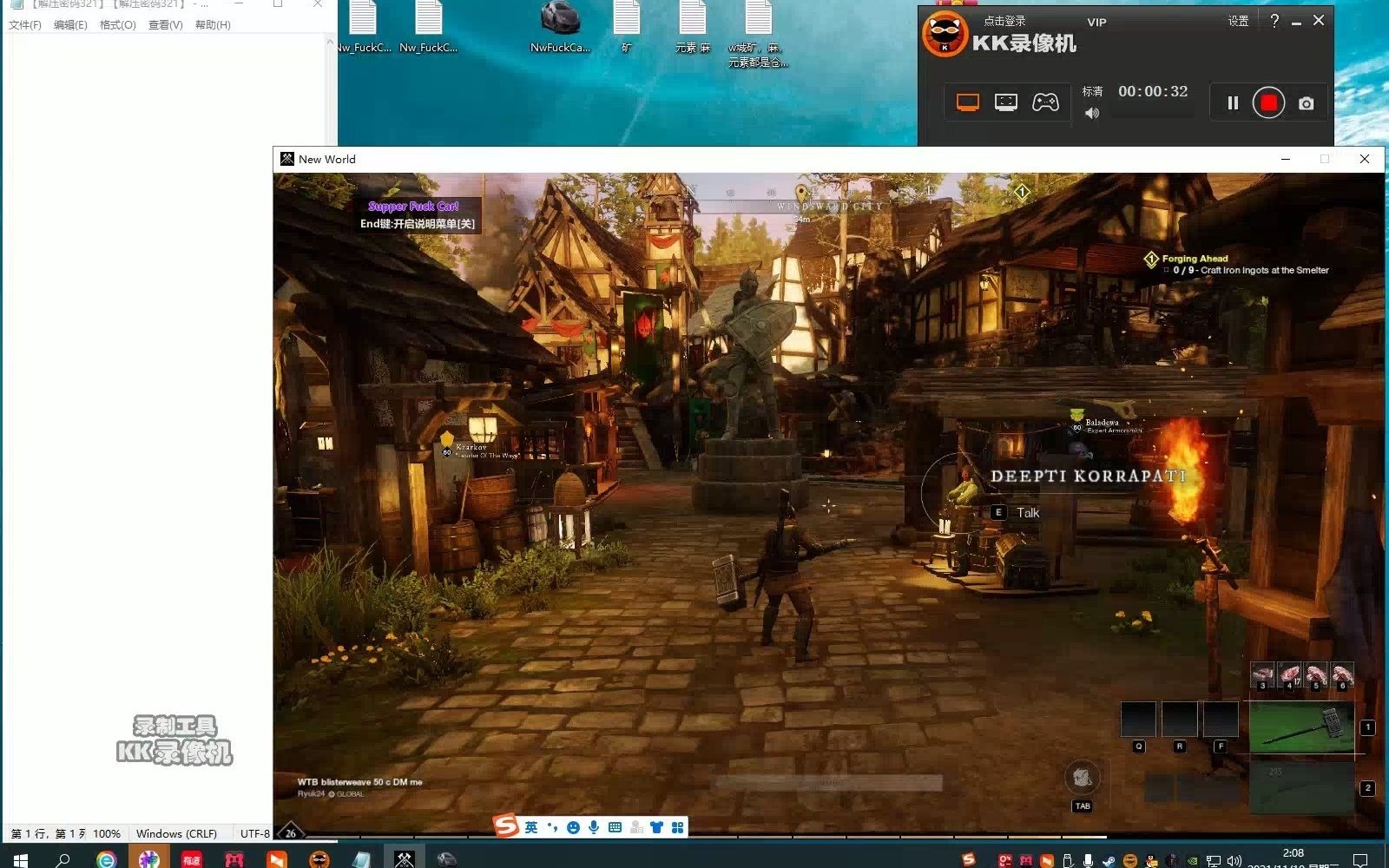Open Notepad 编辑(E) menu
The image size is (1389, 868).
pos(70,24)
